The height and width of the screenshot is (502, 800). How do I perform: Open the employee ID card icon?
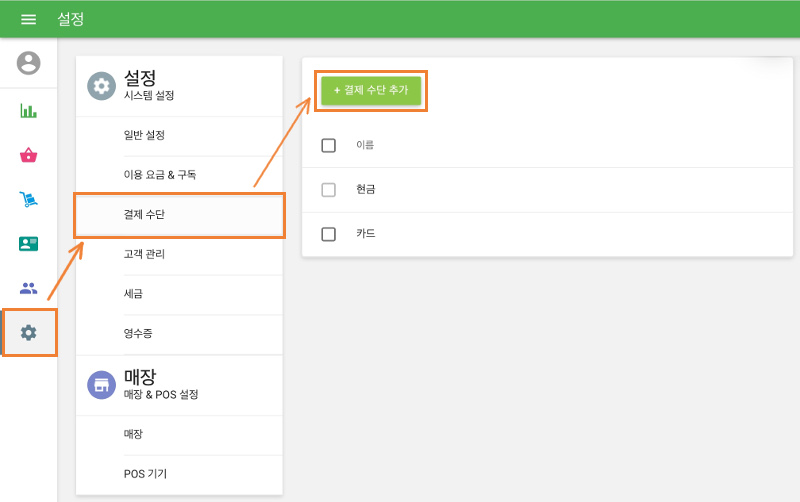(x=29, y=243)
